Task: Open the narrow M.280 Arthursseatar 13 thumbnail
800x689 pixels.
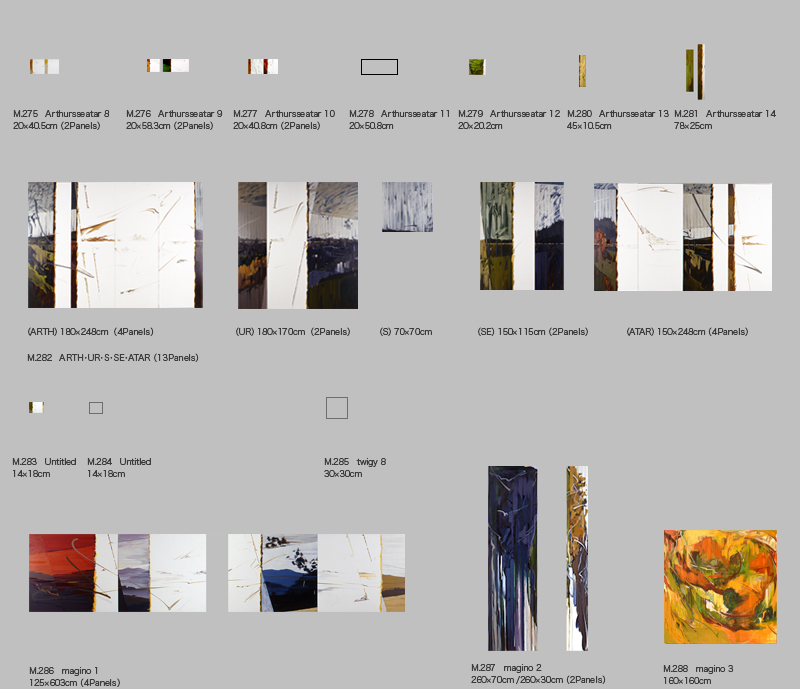Action: click(582, 71)
